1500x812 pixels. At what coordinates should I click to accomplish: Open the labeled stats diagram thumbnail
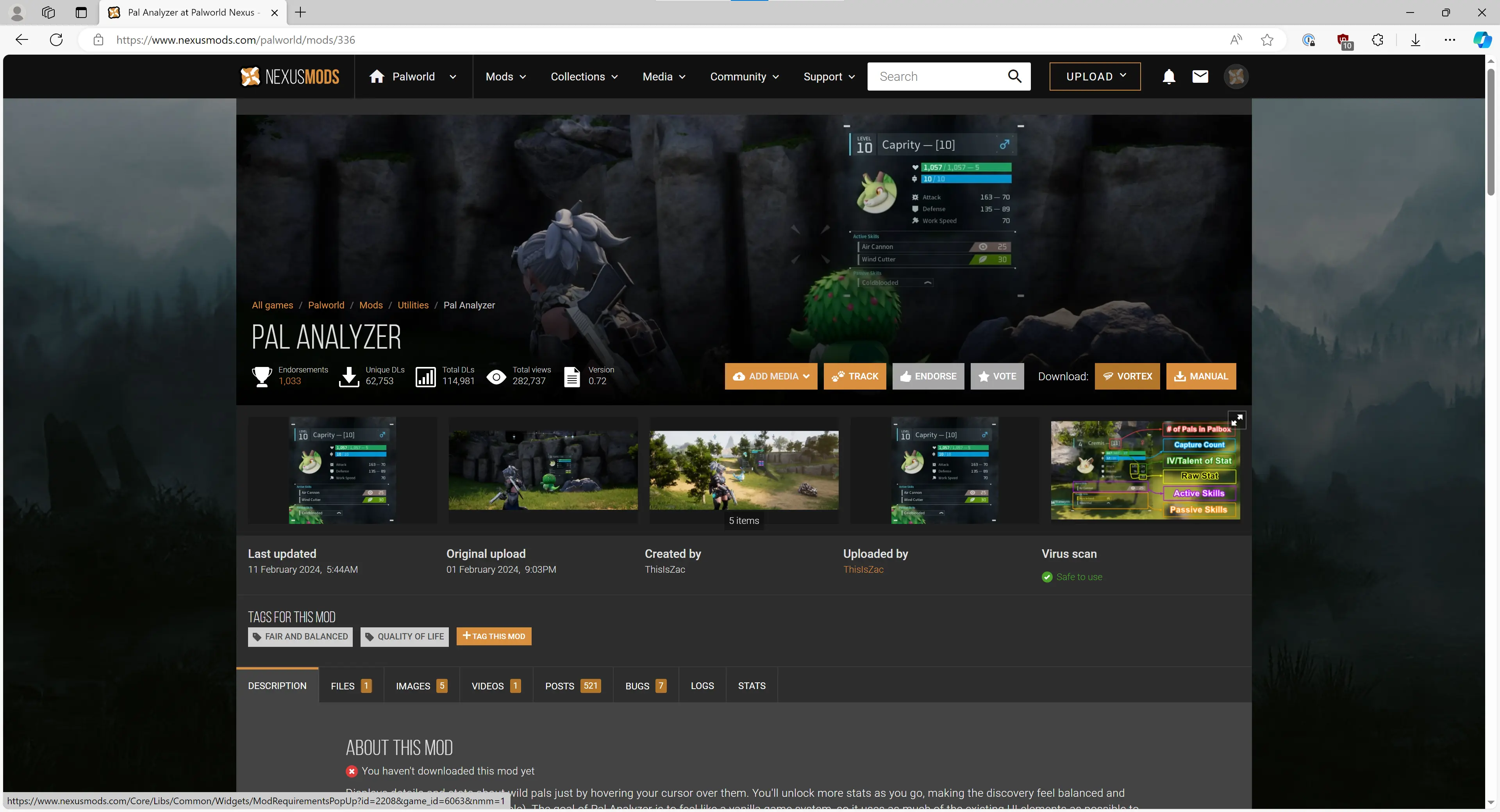[x=1145, y=470]
